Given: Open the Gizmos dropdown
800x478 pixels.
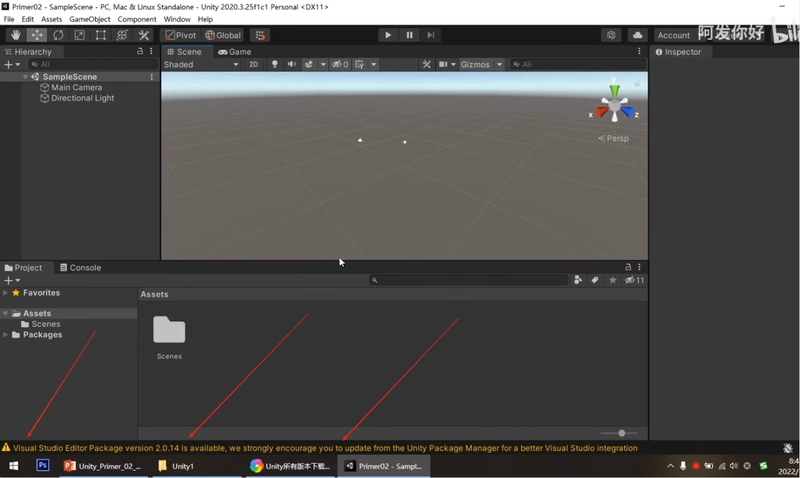Looking at the screenshot, I should 481,64.
